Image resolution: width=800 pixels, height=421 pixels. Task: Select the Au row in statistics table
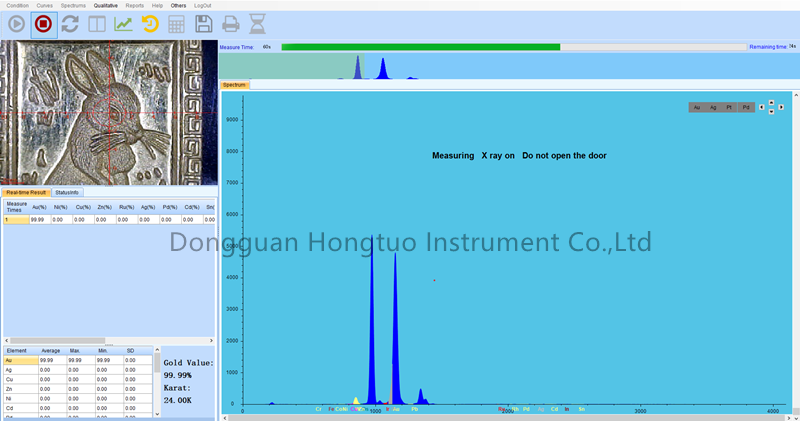click(x=78, y=360)
